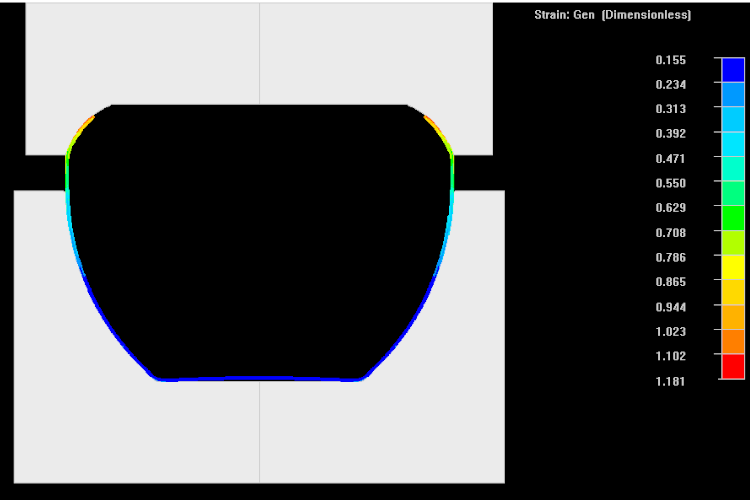Select the 0.629 legend value label

[670, 208]
